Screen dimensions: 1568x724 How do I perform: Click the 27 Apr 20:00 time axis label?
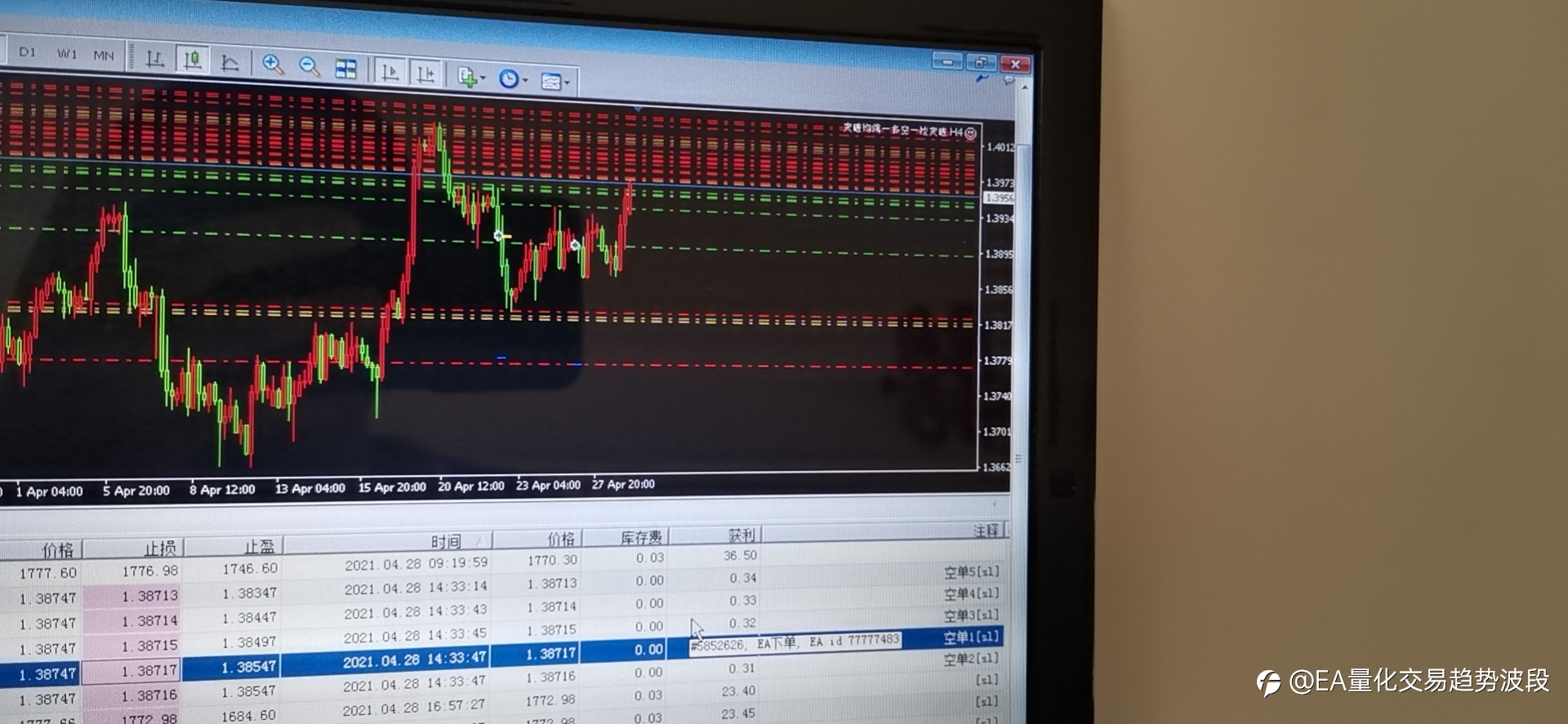tap(623, 484)
